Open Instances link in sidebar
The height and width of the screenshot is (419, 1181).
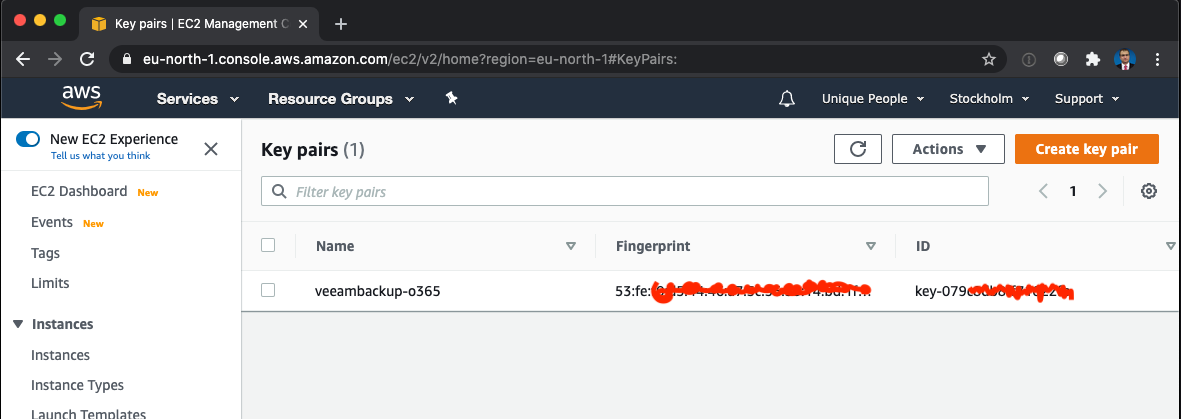point(60,355)
